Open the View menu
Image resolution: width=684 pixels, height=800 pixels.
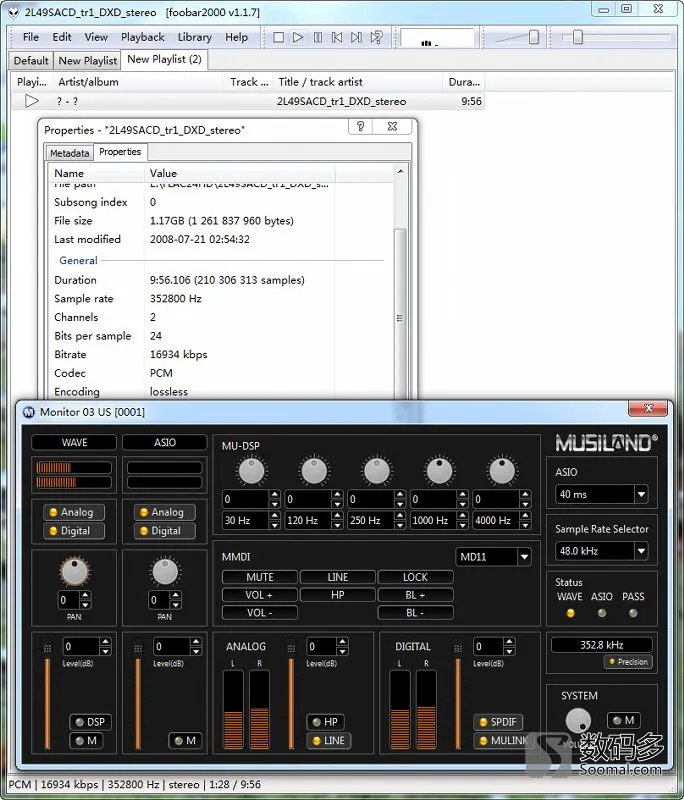coord(96,37)
